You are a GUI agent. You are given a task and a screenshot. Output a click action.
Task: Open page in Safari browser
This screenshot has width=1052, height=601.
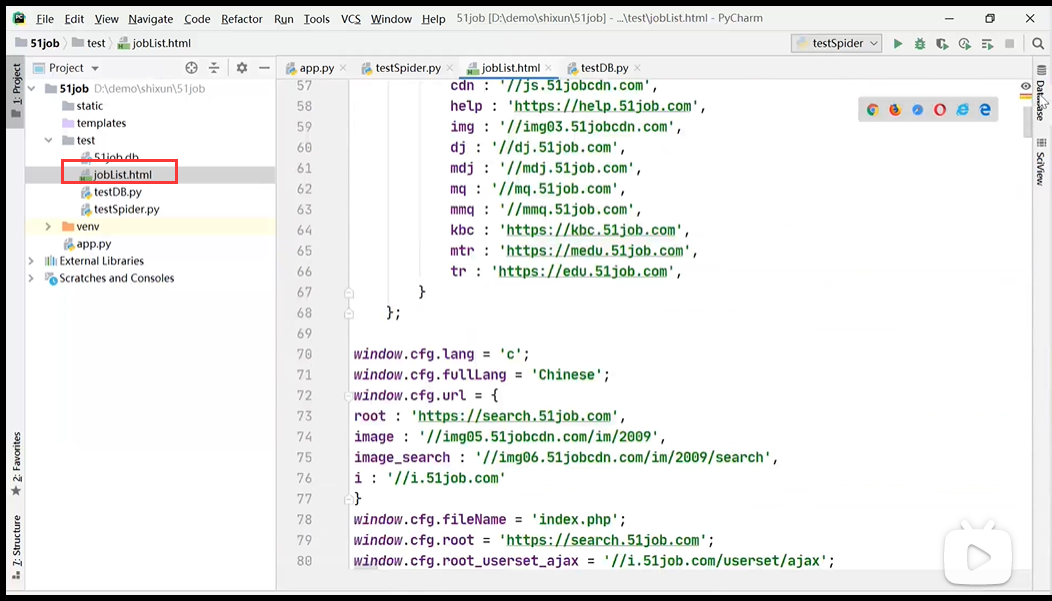coord(917,110)
